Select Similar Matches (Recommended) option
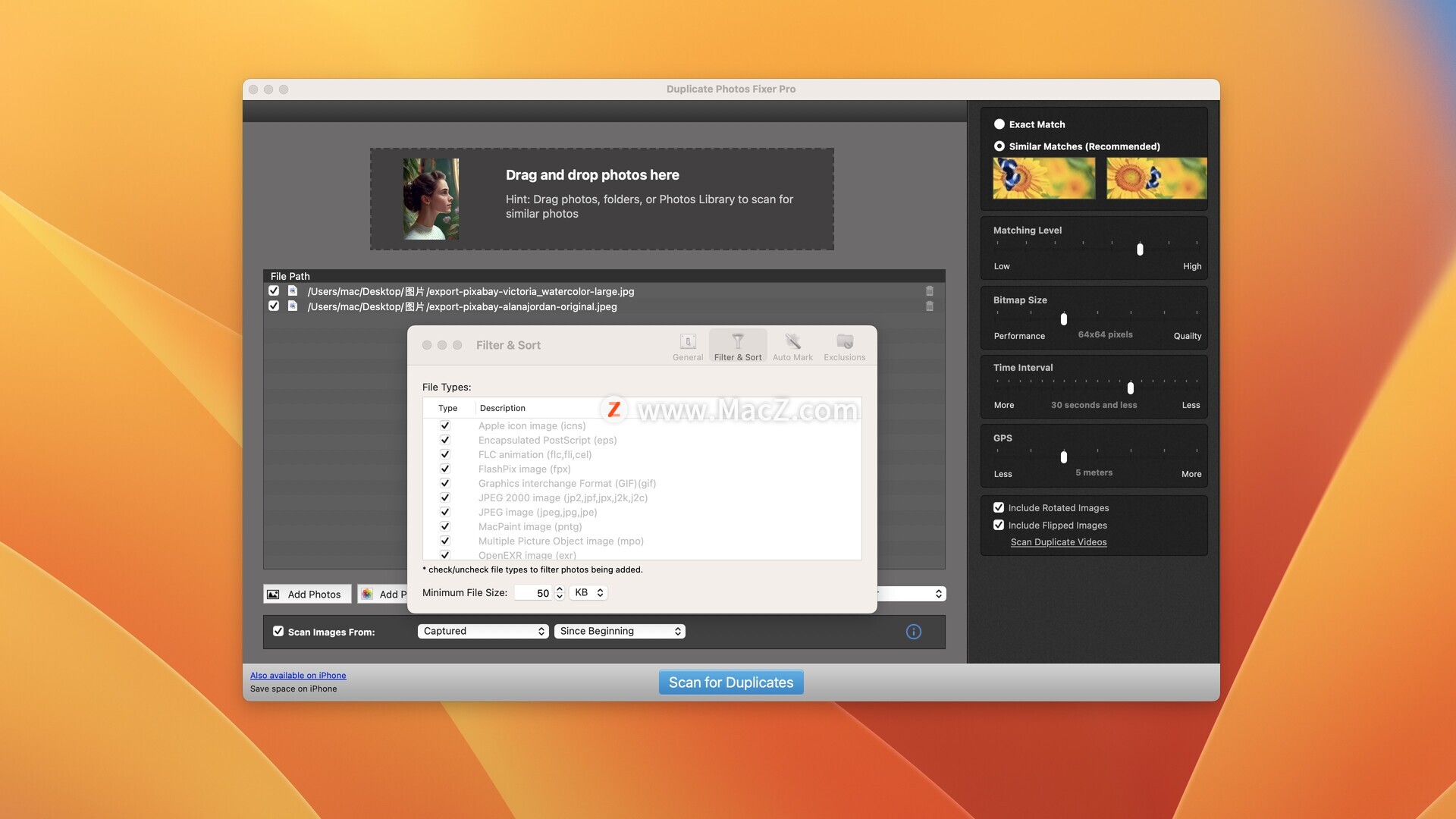 point(999,146)
